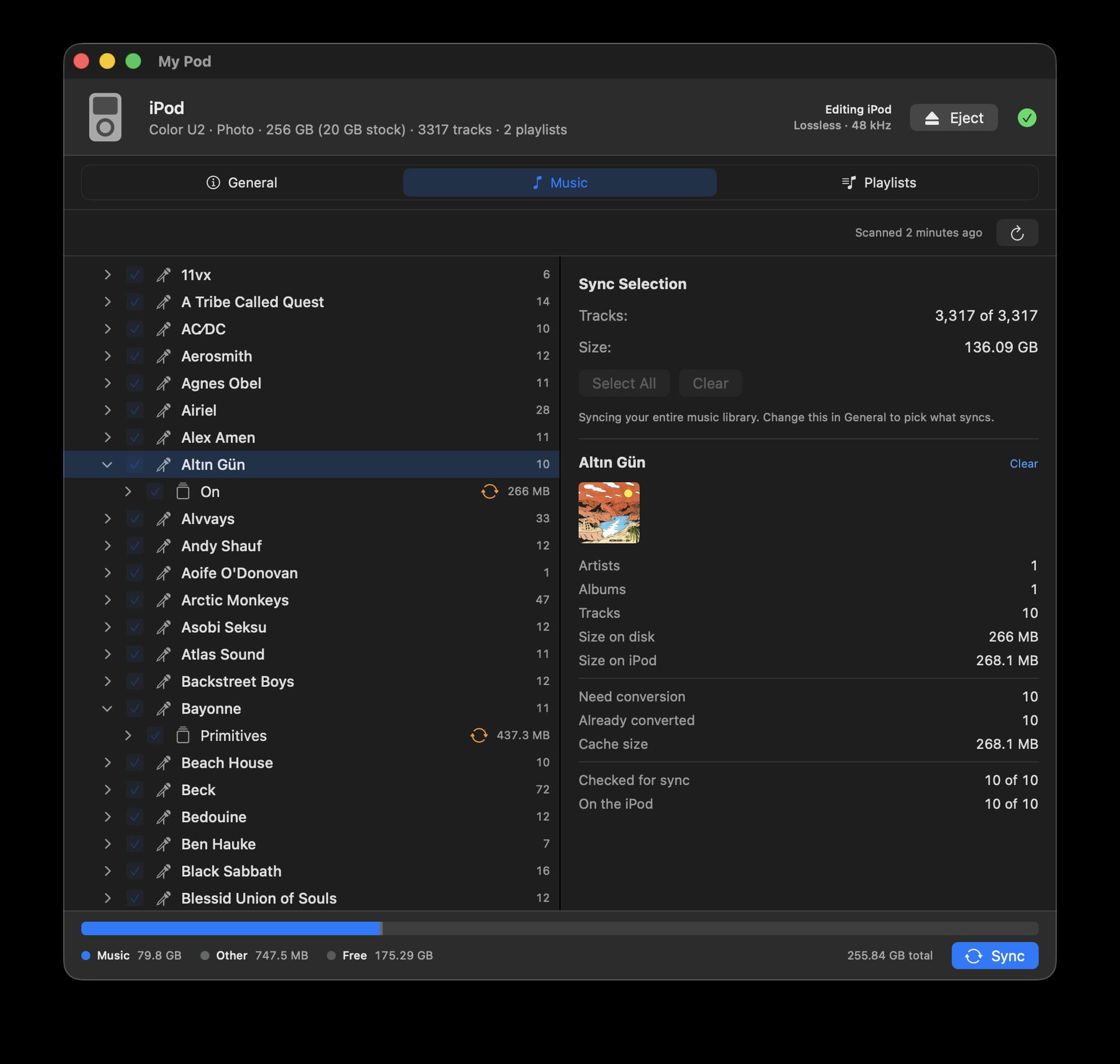This screenshot has height=1064, width=1120.
Task: Click the green sync status checkmark icon
Action: tap(1027, 118)
